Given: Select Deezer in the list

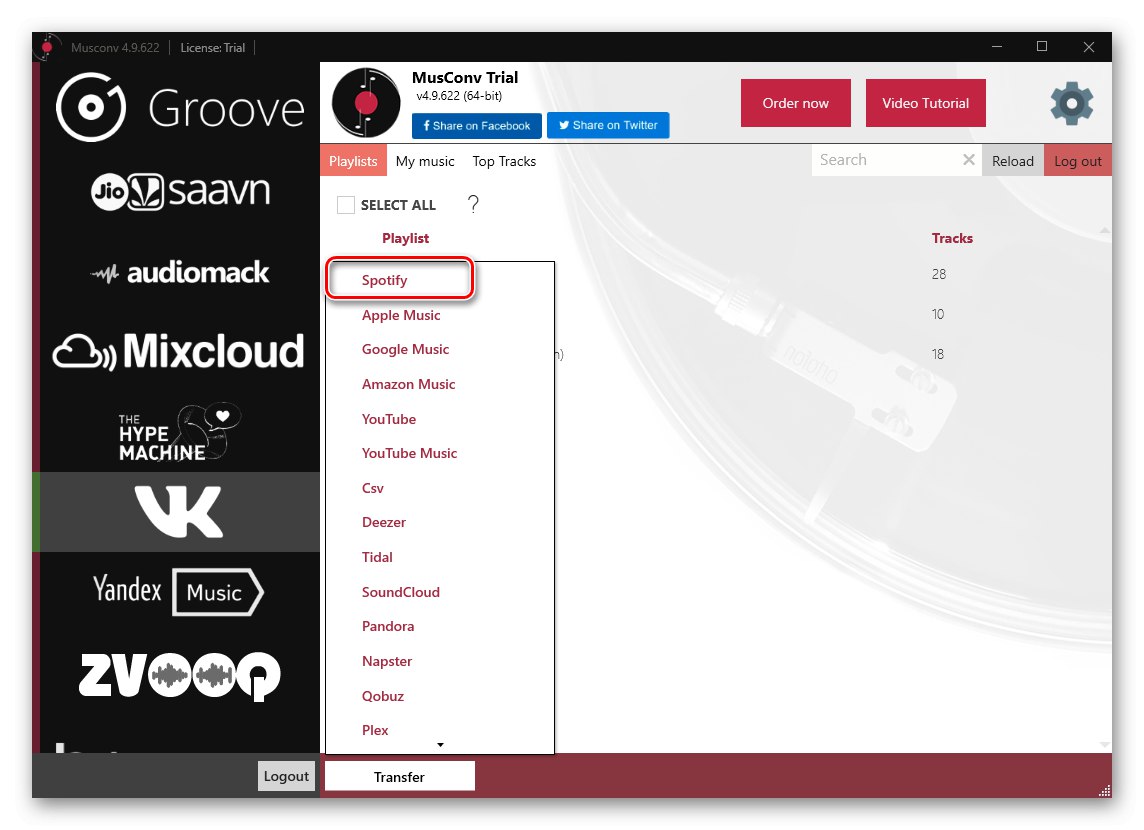Looking at the screenshot, I should (x=384, y=522).
